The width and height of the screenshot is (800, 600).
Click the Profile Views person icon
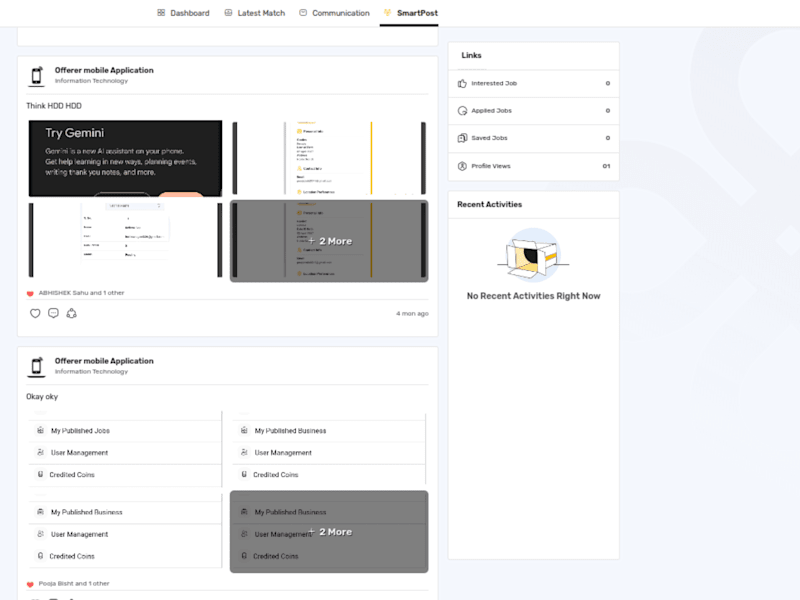click(462, 166)
